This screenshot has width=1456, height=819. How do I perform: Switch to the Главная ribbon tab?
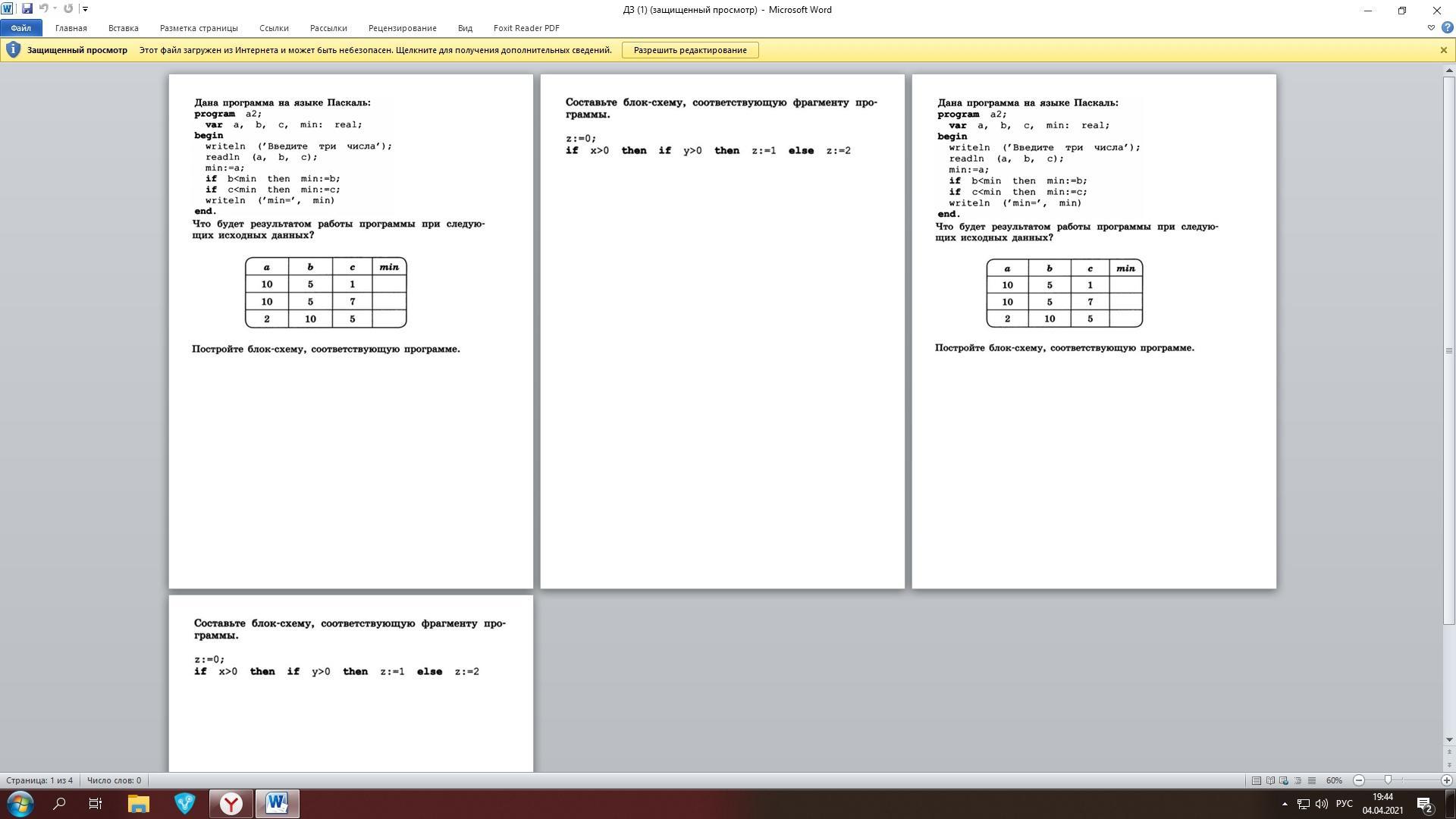coord(71,28)
